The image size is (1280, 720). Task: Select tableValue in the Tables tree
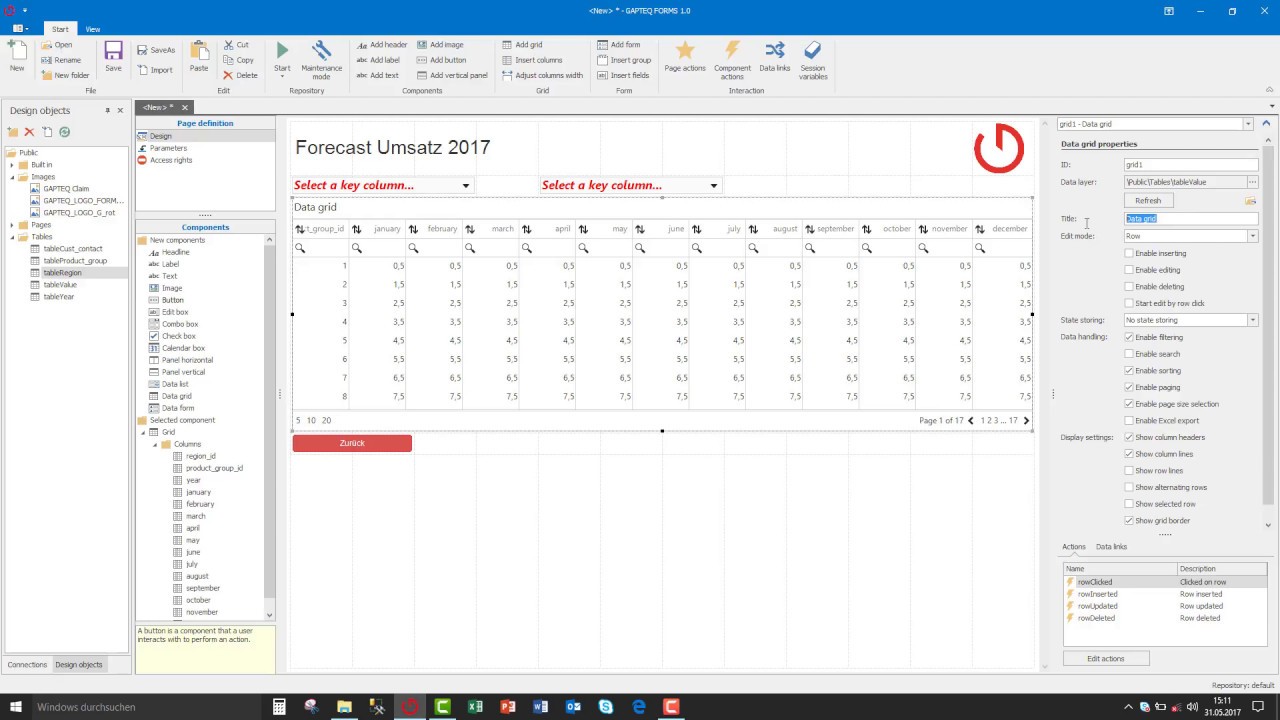(x=60, y=285)
